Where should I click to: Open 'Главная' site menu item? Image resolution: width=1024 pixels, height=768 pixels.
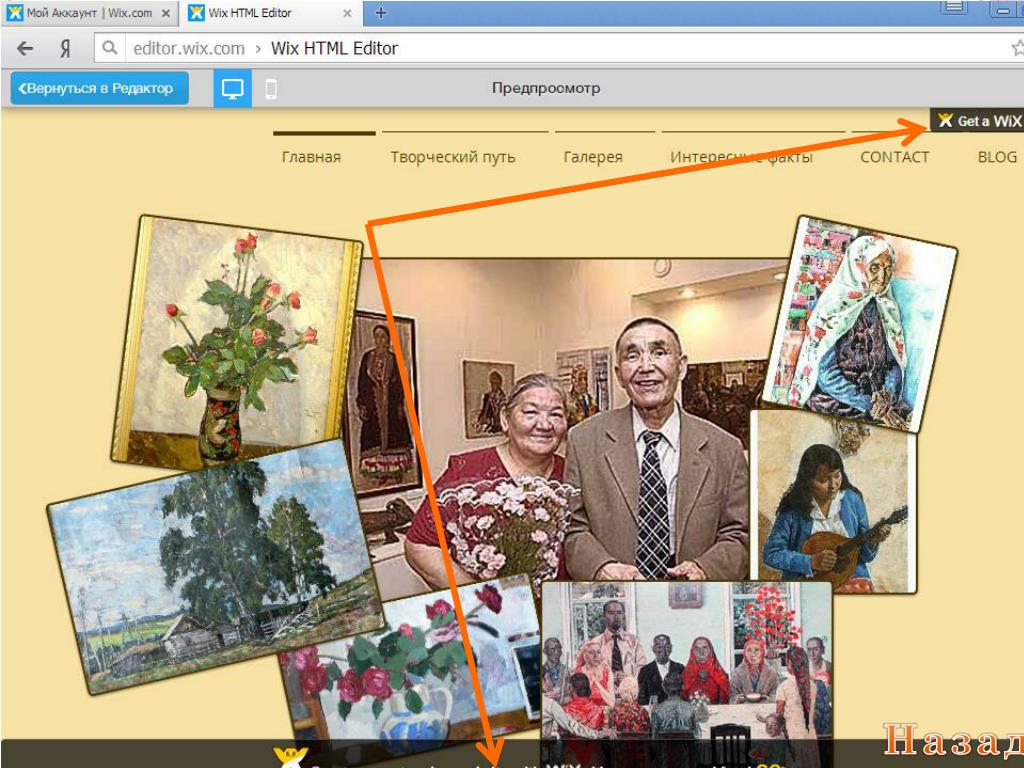(312, 157)
